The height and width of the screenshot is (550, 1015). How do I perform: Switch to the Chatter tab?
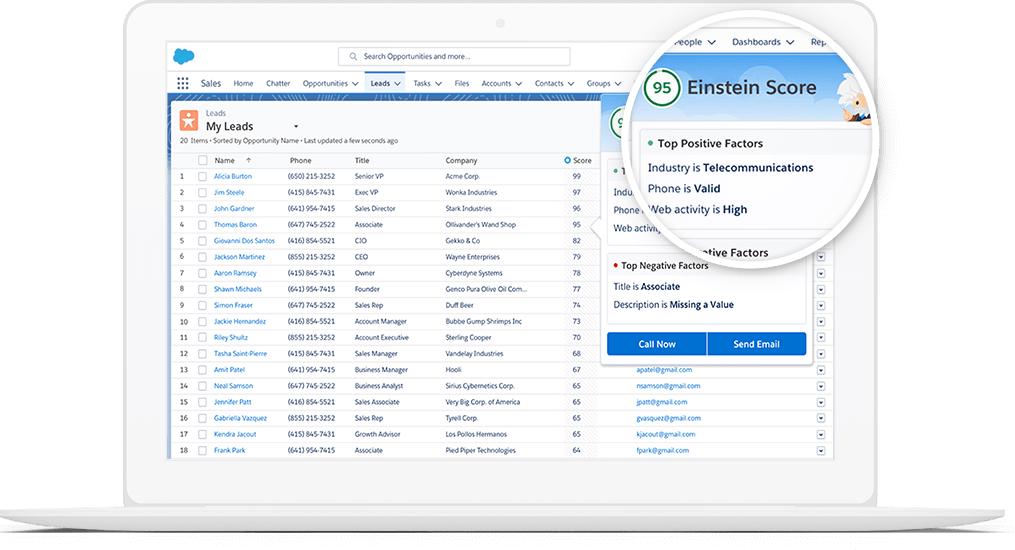277,84
